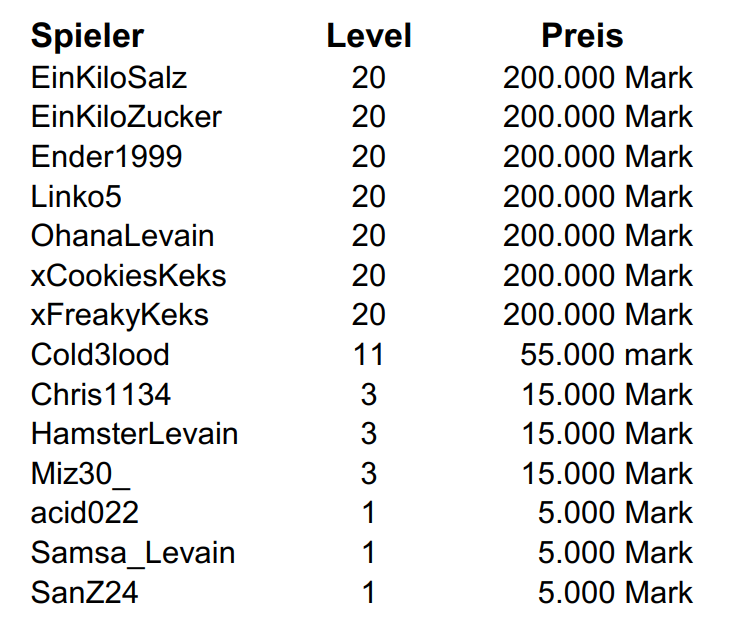This screenshot has height=640, width=730.
Task: Click the SanZ24 player name
Action: (84, 593)
